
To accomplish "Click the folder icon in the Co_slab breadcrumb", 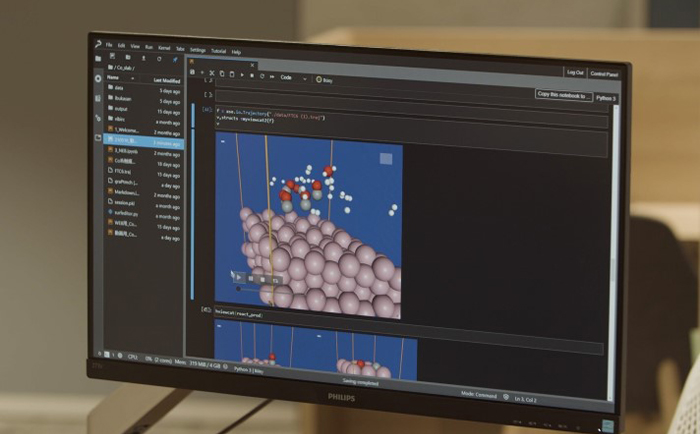I will click(110, 67).
